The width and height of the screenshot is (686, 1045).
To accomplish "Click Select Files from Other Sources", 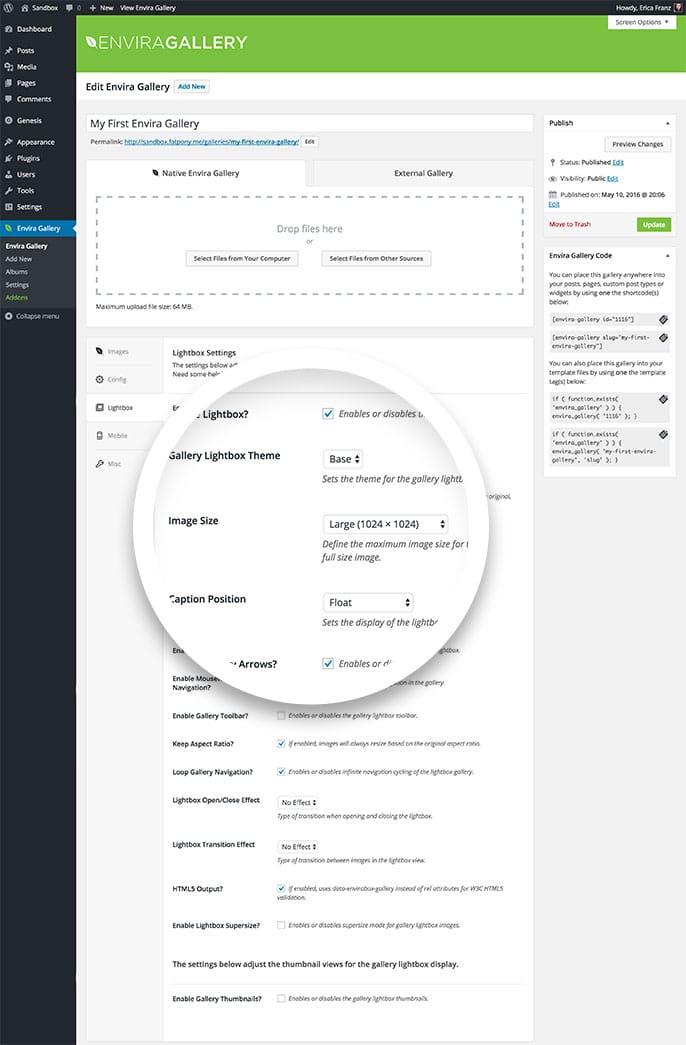I will point(376,259).
